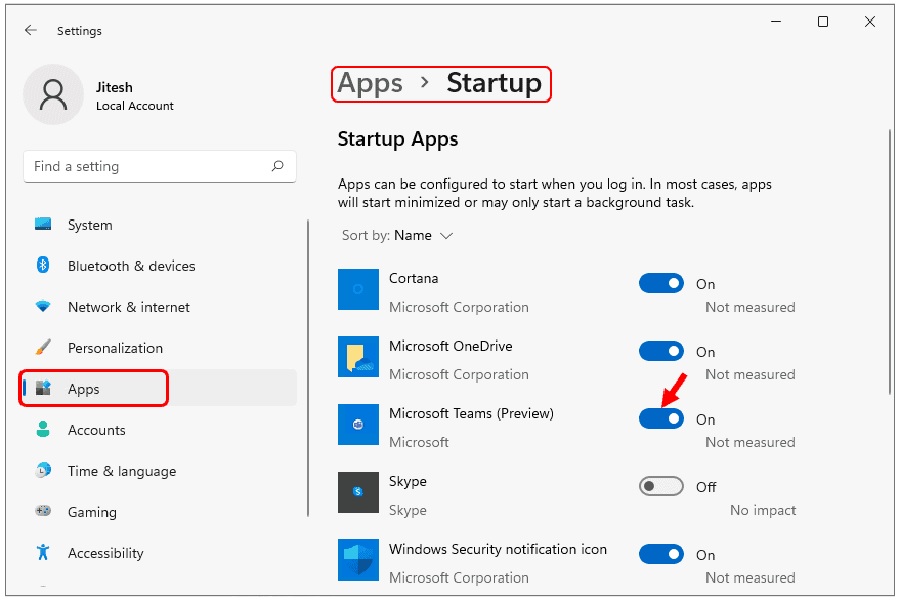Screen dimensions: 900x600
Task: Click the main content vertical scrollbar
Action: 890,260
